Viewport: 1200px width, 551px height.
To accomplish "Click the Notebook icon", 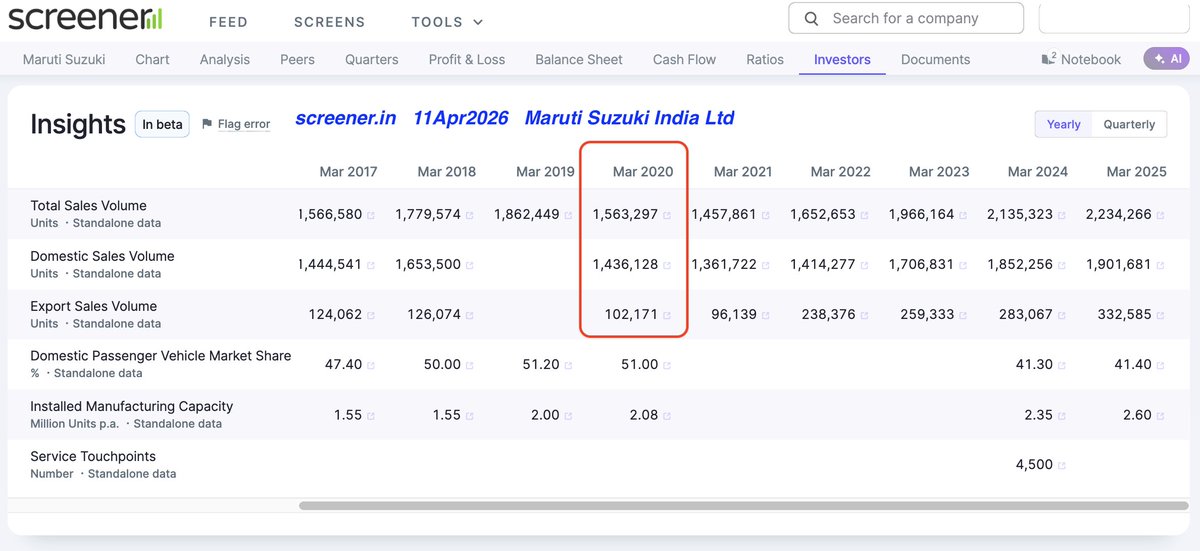I will click(1049, 59).
